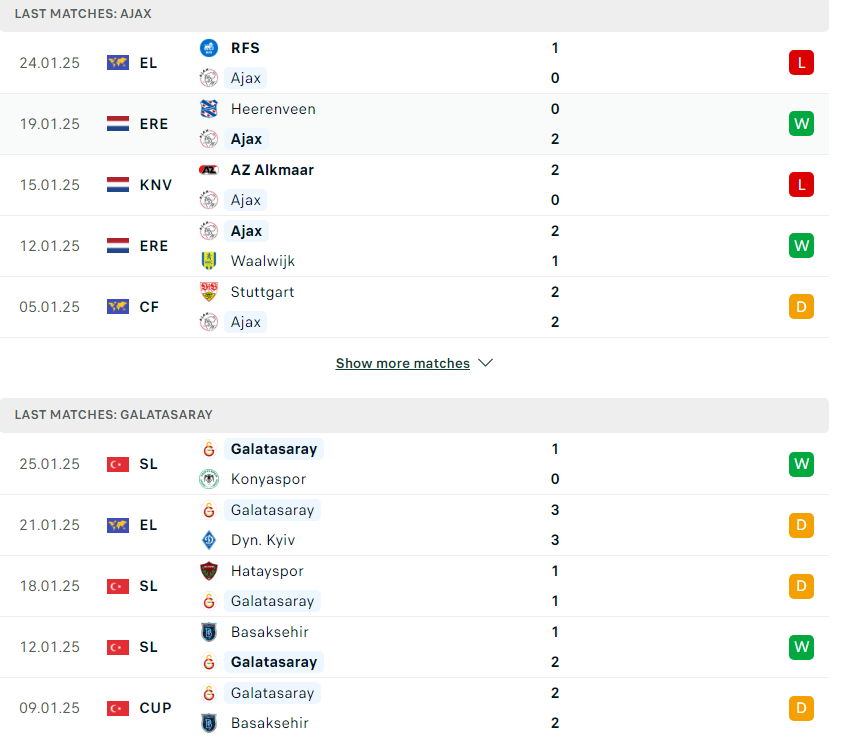Open the Show more matches link

point(403,363)
